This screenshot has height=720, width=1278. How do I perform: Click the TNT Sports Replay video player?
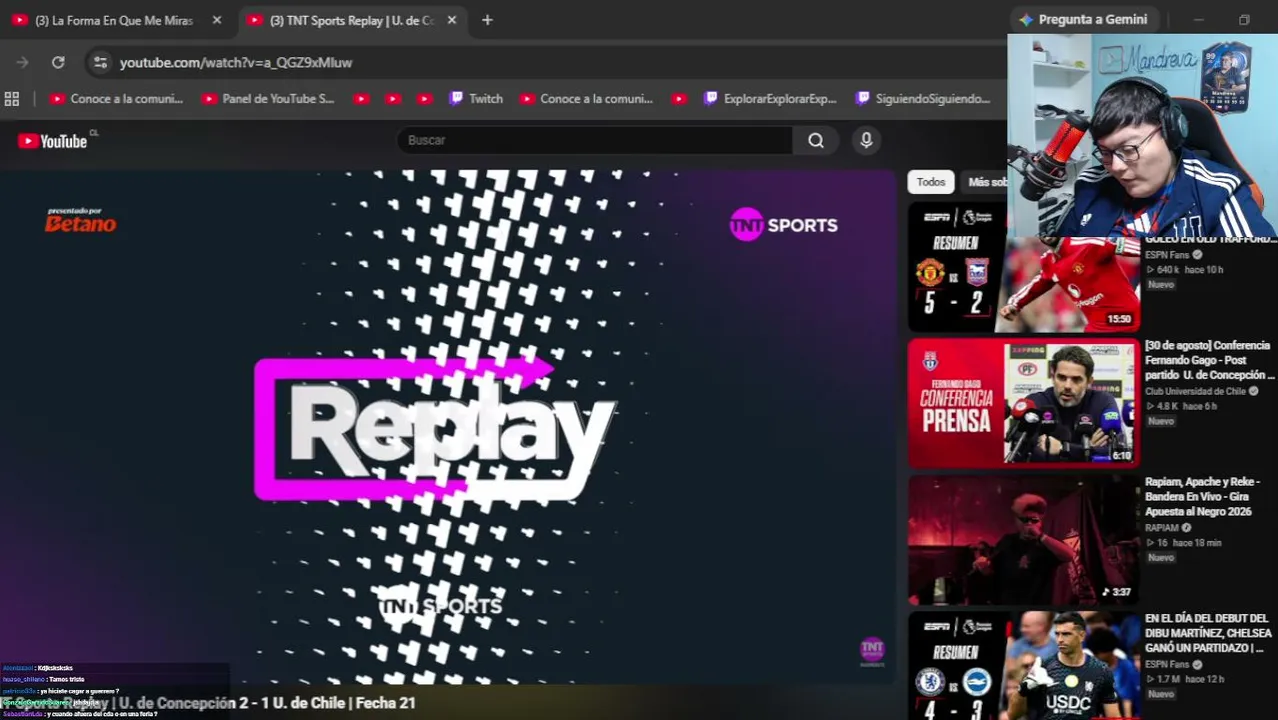coord(448,427)
